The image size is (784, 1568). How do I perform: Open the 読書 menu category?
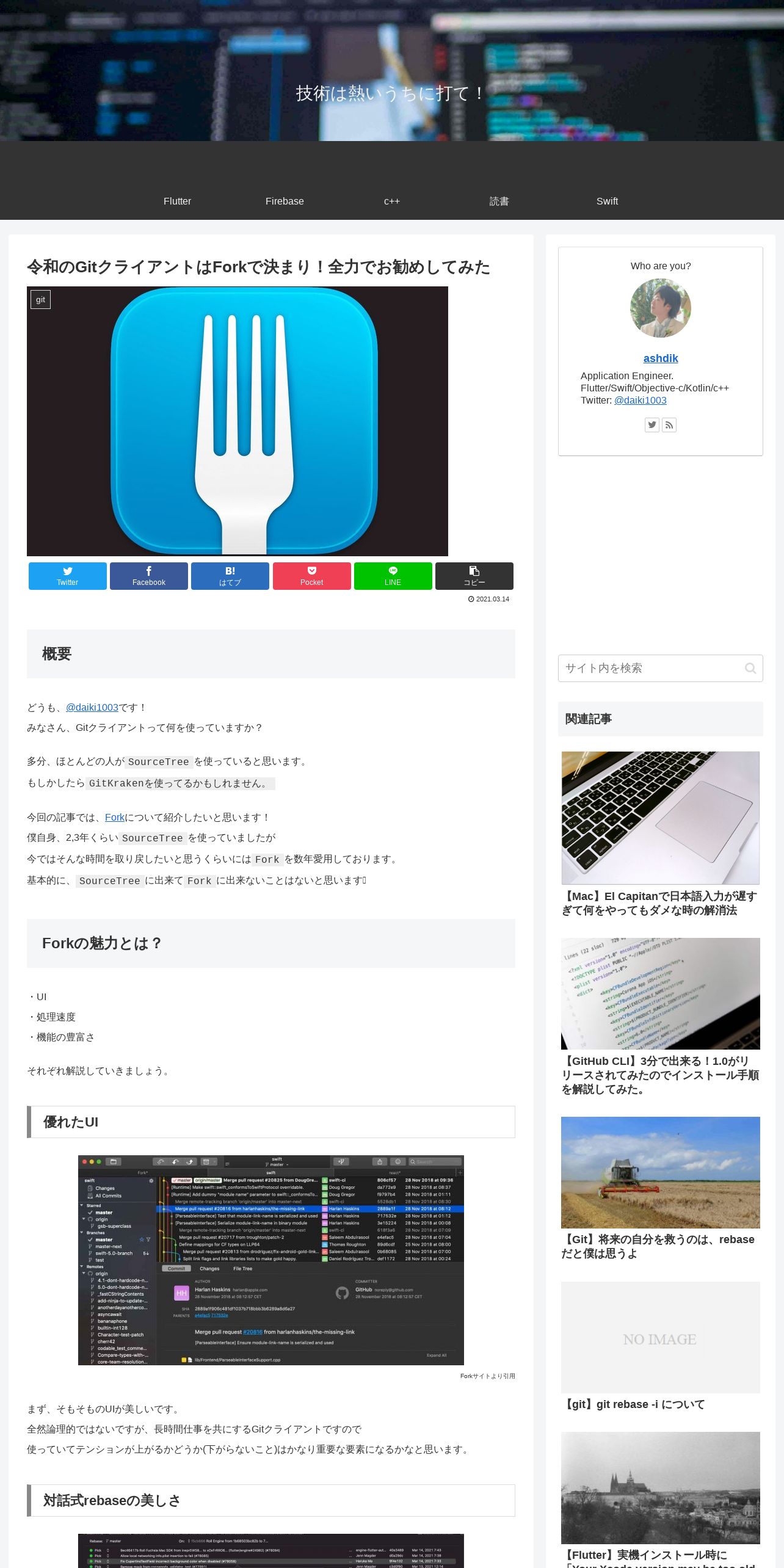499,201
